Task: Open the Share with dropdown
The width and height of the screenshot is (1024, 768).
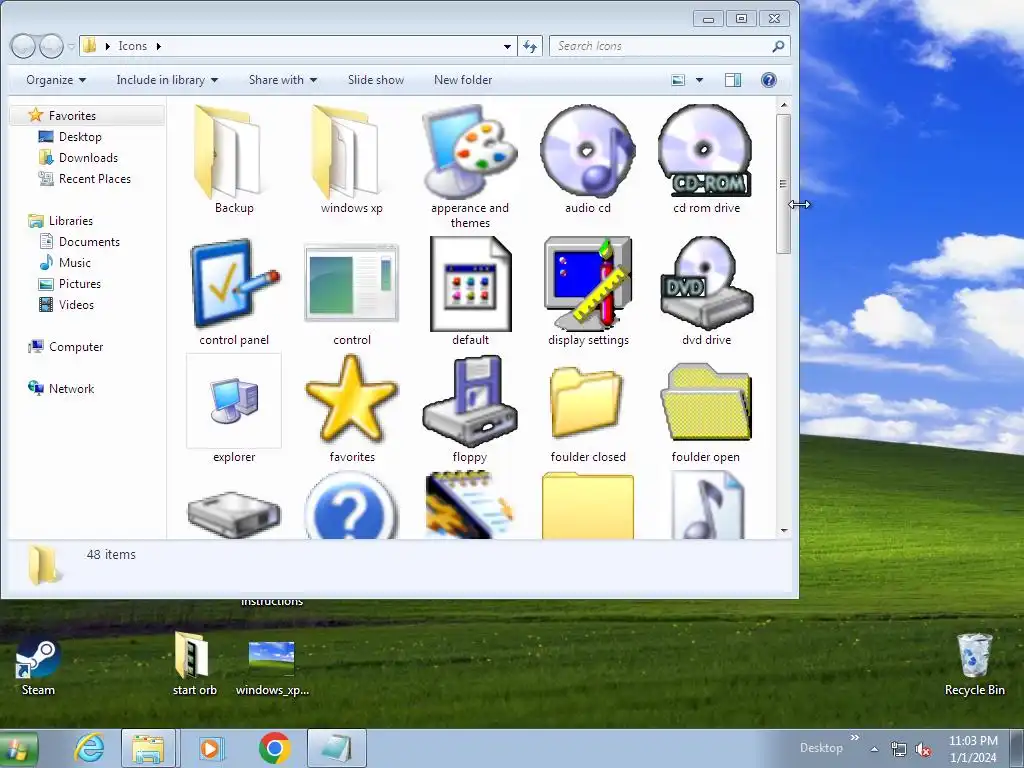Action: click(x=283, y=80)
